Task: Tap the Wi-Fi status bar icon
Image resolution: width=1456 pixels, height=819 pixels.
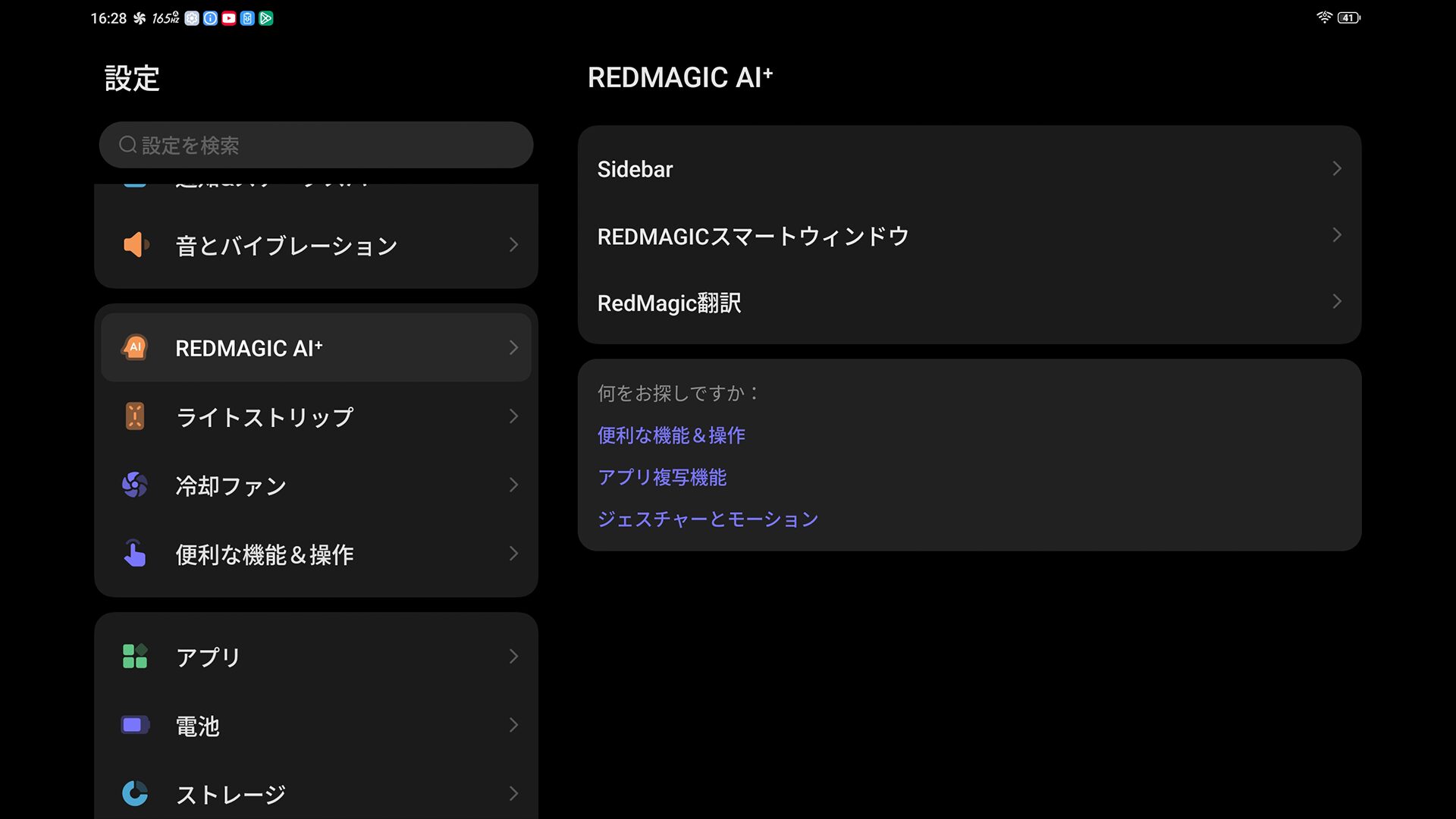Action: coord(1324,17)
